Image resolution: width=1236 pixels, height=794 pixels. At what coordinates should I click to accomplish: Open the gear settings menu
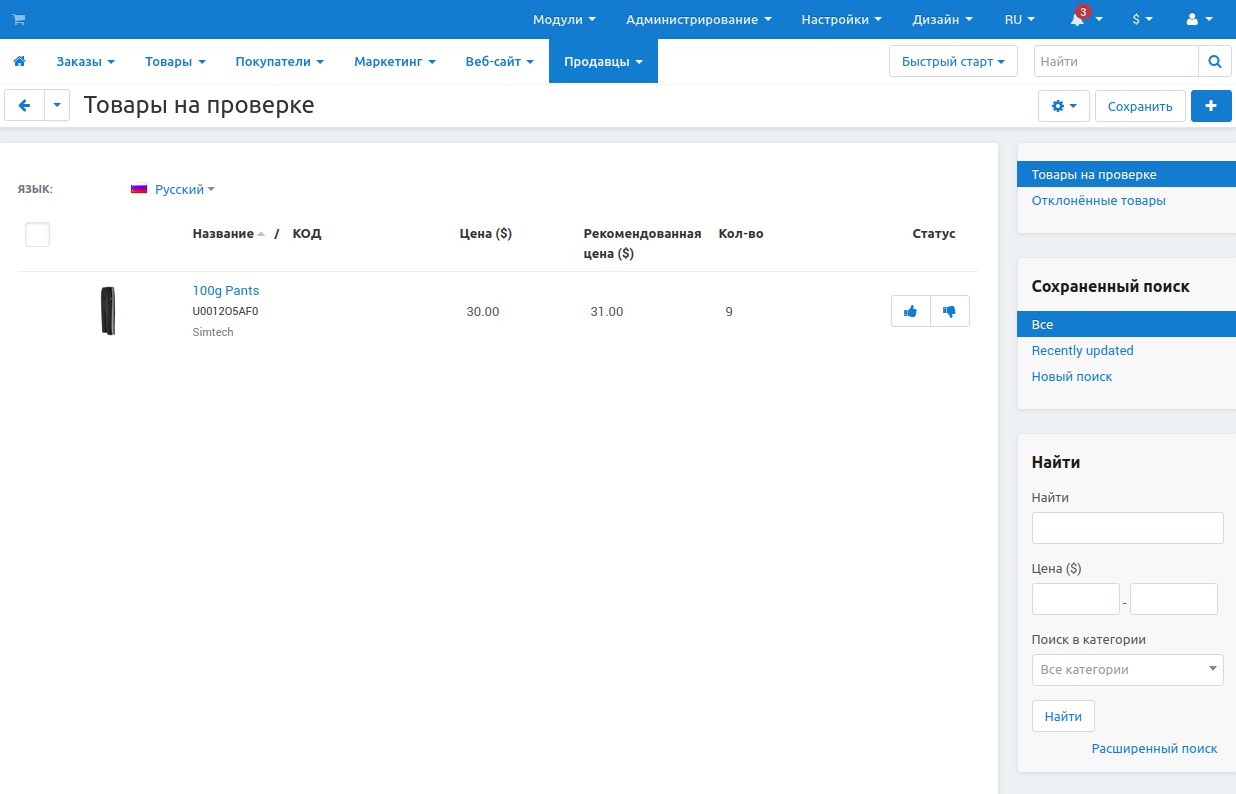click(1064, 106)
